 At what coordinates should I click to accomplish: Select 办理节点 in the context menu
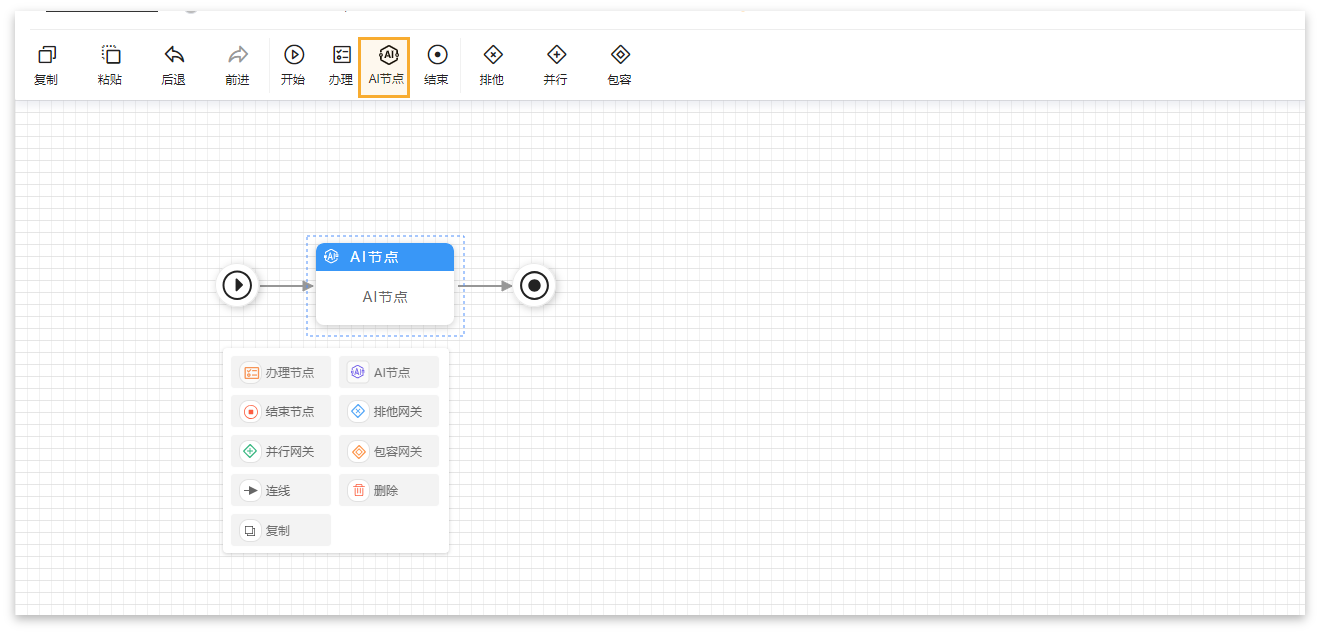[x=281, y=372]
